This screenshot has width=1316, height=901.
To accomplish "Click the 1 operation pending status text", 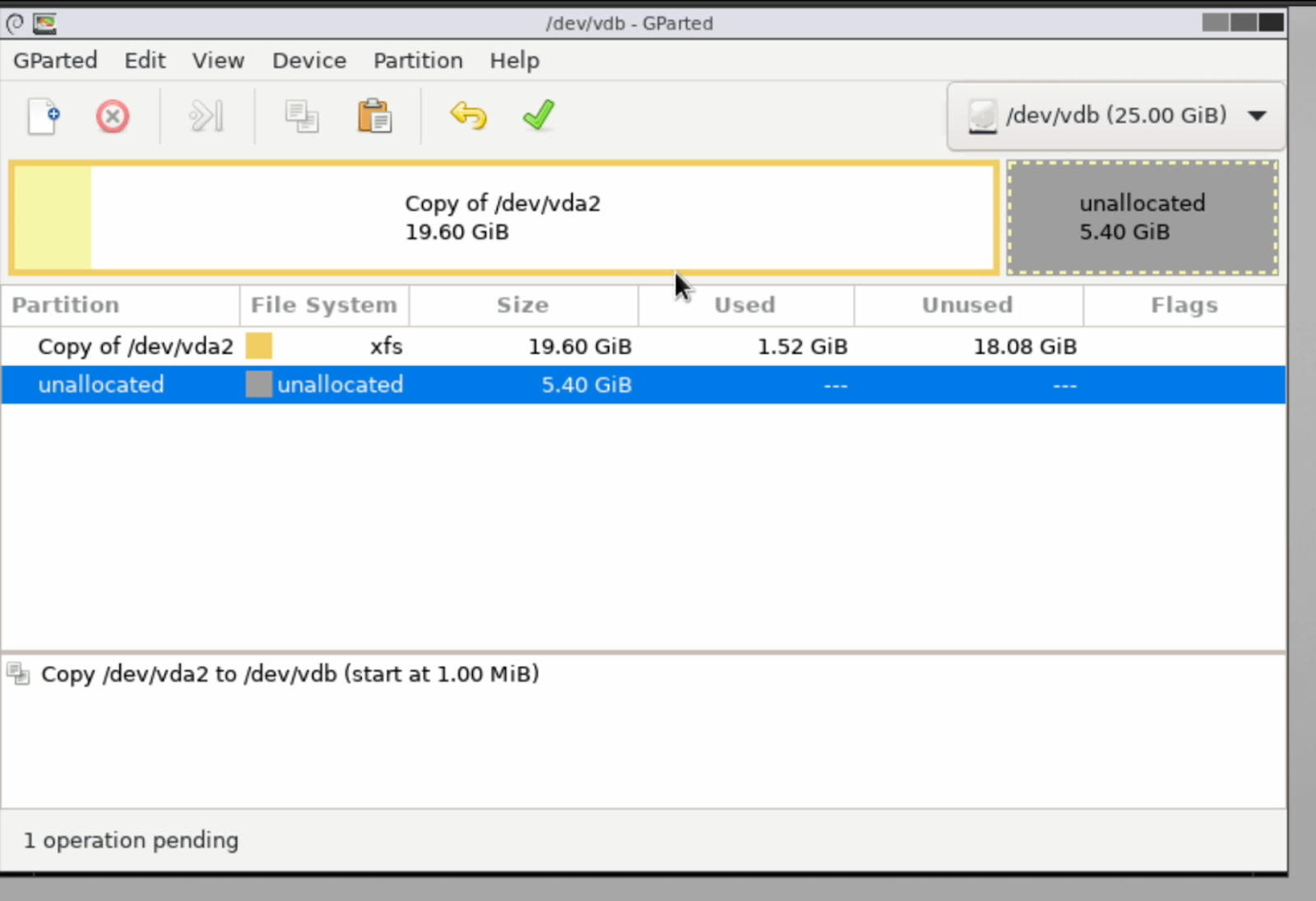I will [x=131, y=840].
